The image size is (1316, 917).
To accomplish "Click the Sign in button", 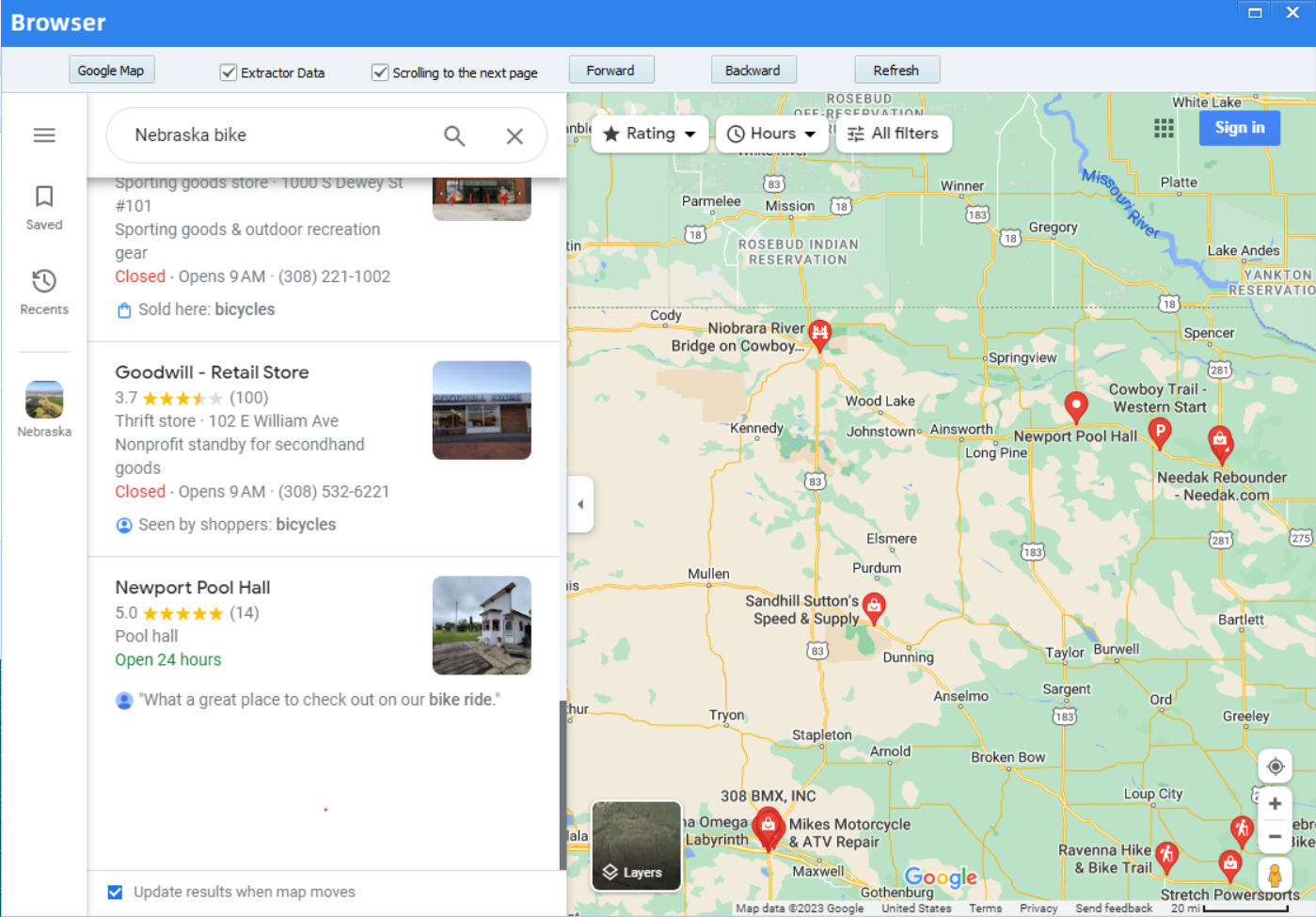I will 1239,128.
